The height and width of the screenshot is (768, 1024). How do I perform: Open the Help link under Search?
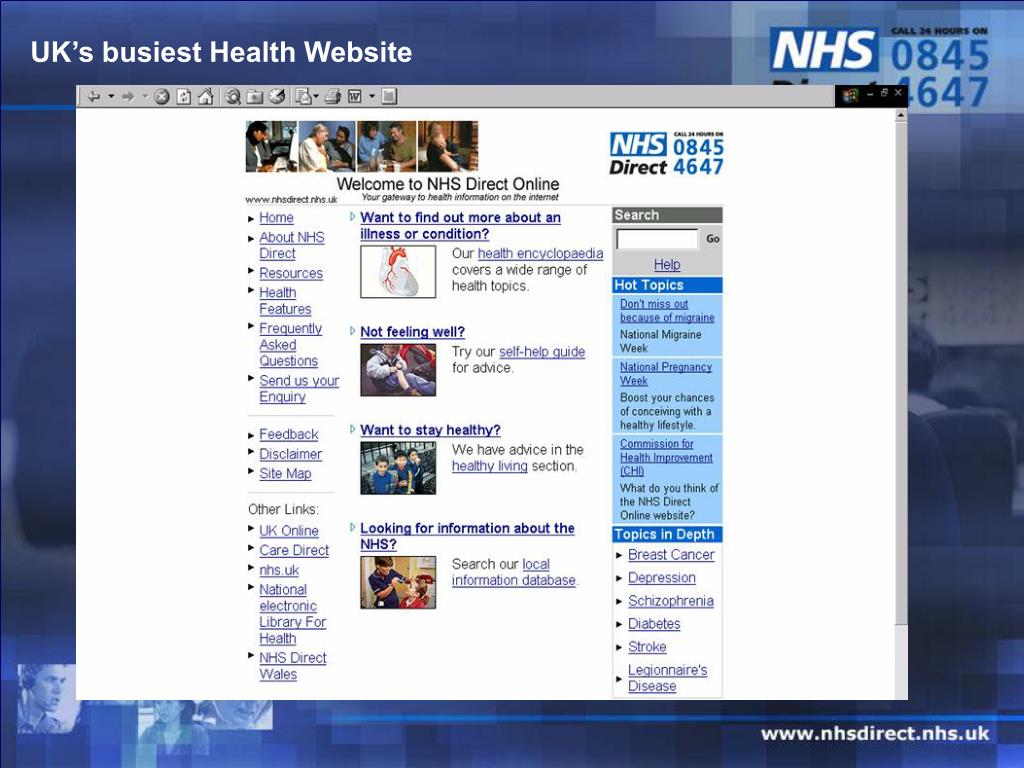pyautogui.click(x=667, y=264)
